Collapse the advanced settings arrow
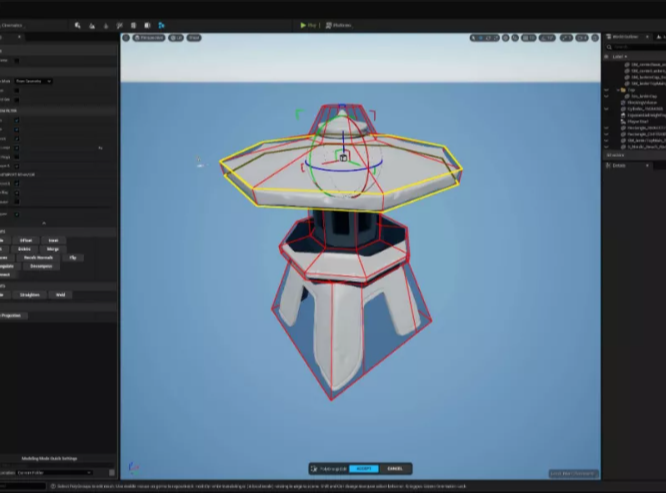Screen dimensions: 666x493 (x=44, y=223)
